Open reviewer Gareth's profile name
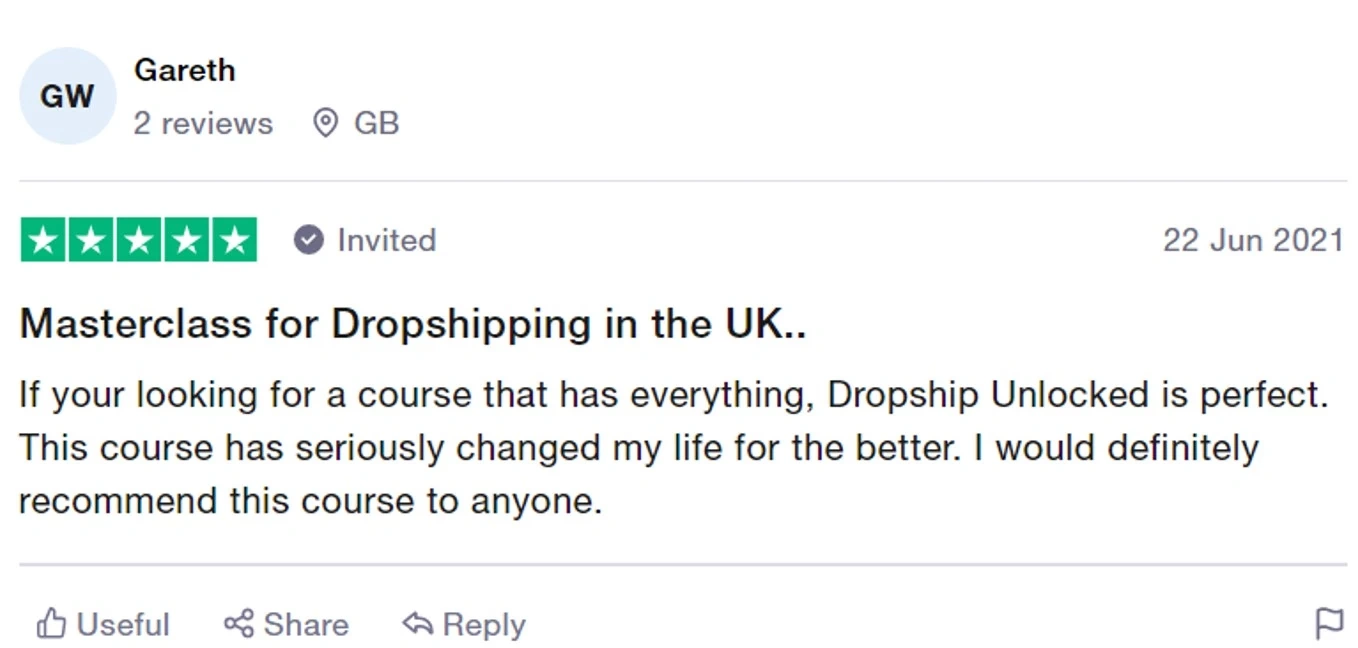The image size is (1358, 648). 185,70
